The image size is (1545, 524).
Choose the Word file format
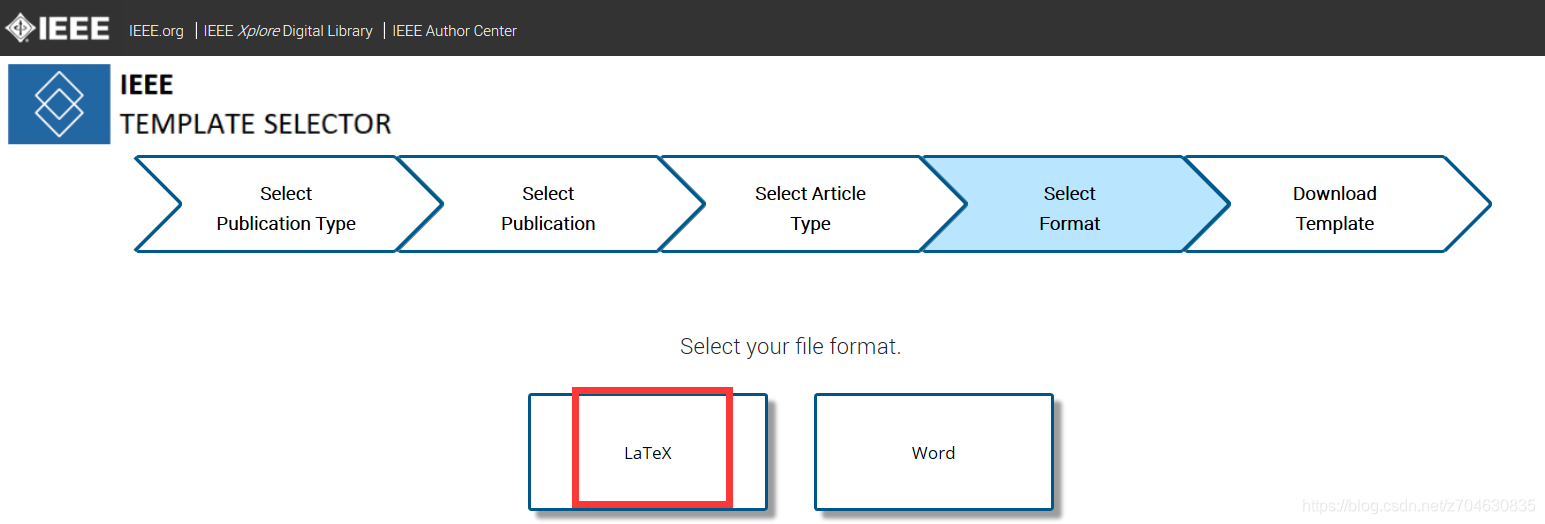933,452
